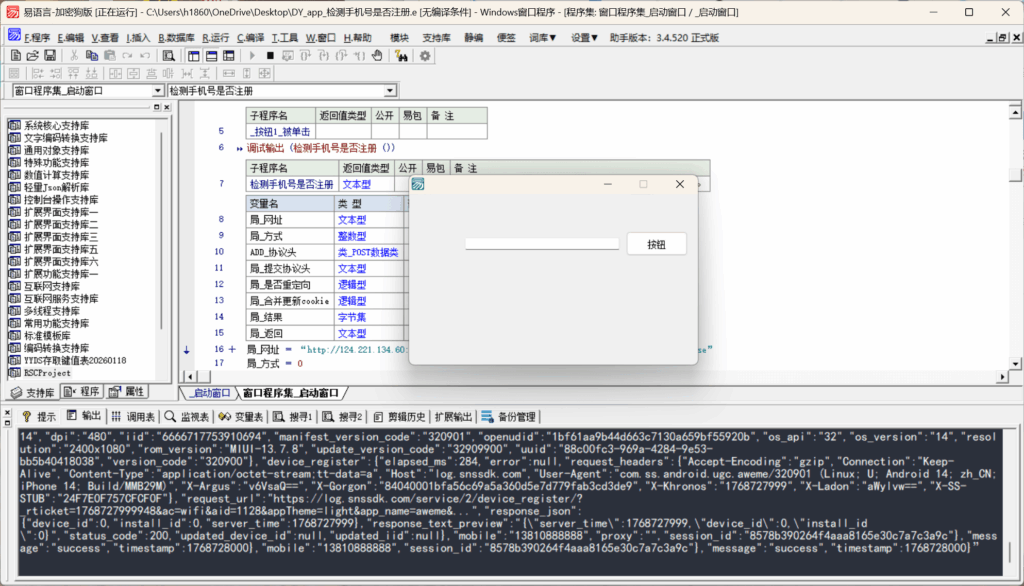Screen dimensions: 1024x586
Task: Open the C.编译 menu
Action: click(x=252, y=37)
